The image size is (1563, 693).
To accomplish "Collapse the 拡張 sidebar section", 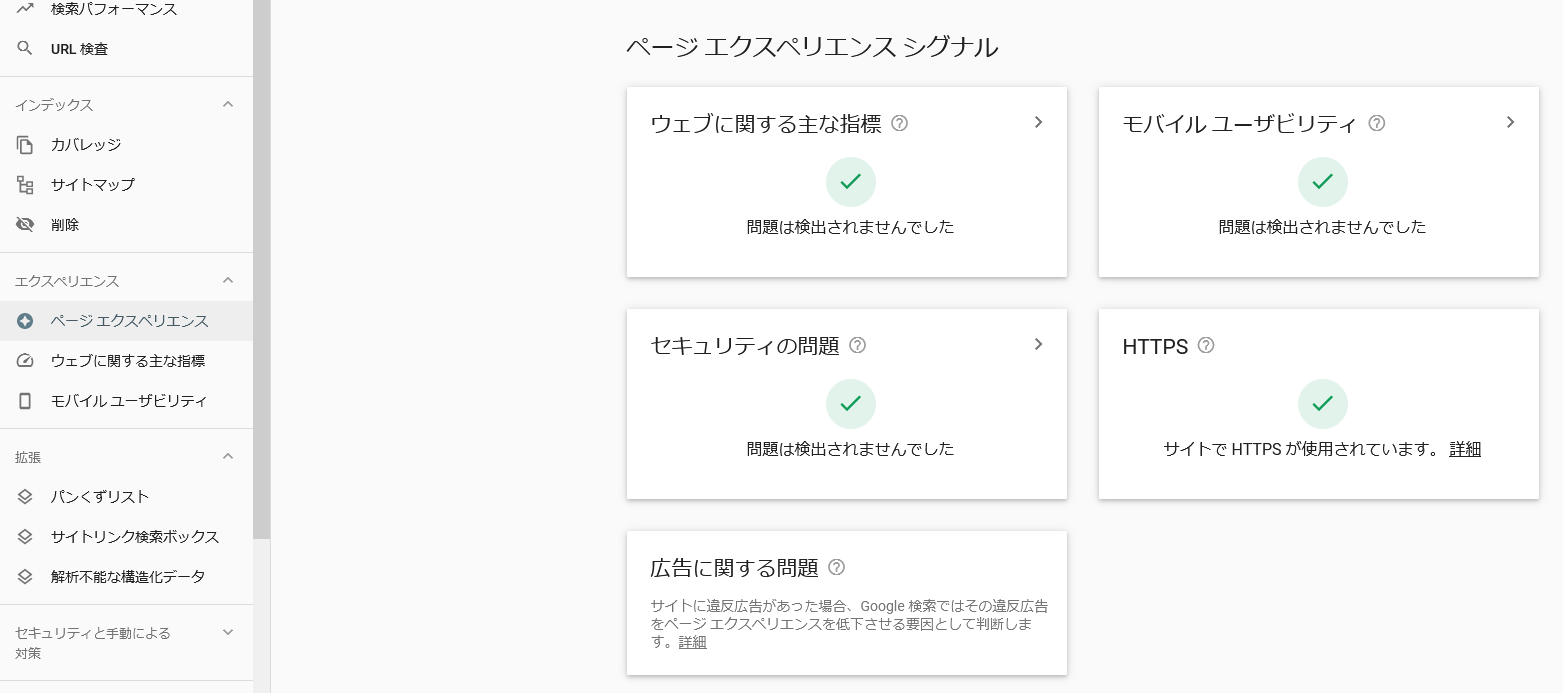I will (228, 456).
